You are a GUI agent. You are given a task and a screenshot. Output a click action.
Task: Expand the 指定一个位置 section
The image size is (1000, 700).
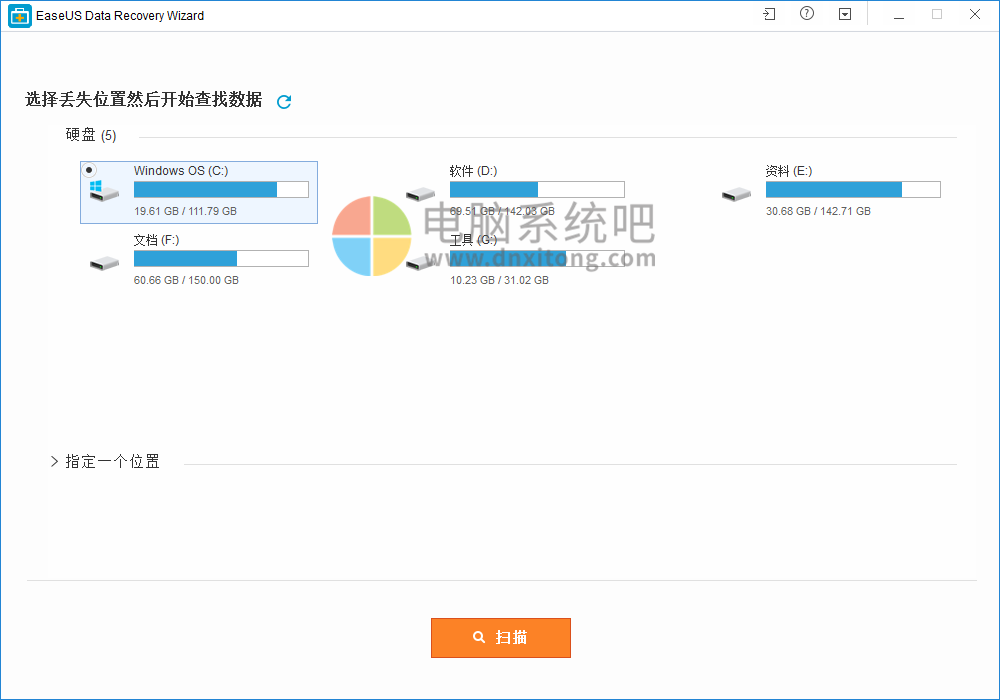pyautogui.click(x=54, y=462)
